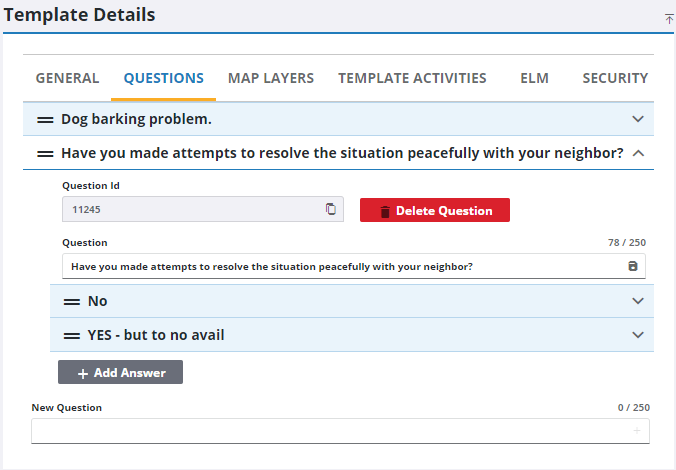Click the drag handle beside the No answer
Viewport: 676px width, 470px height.
72,301
